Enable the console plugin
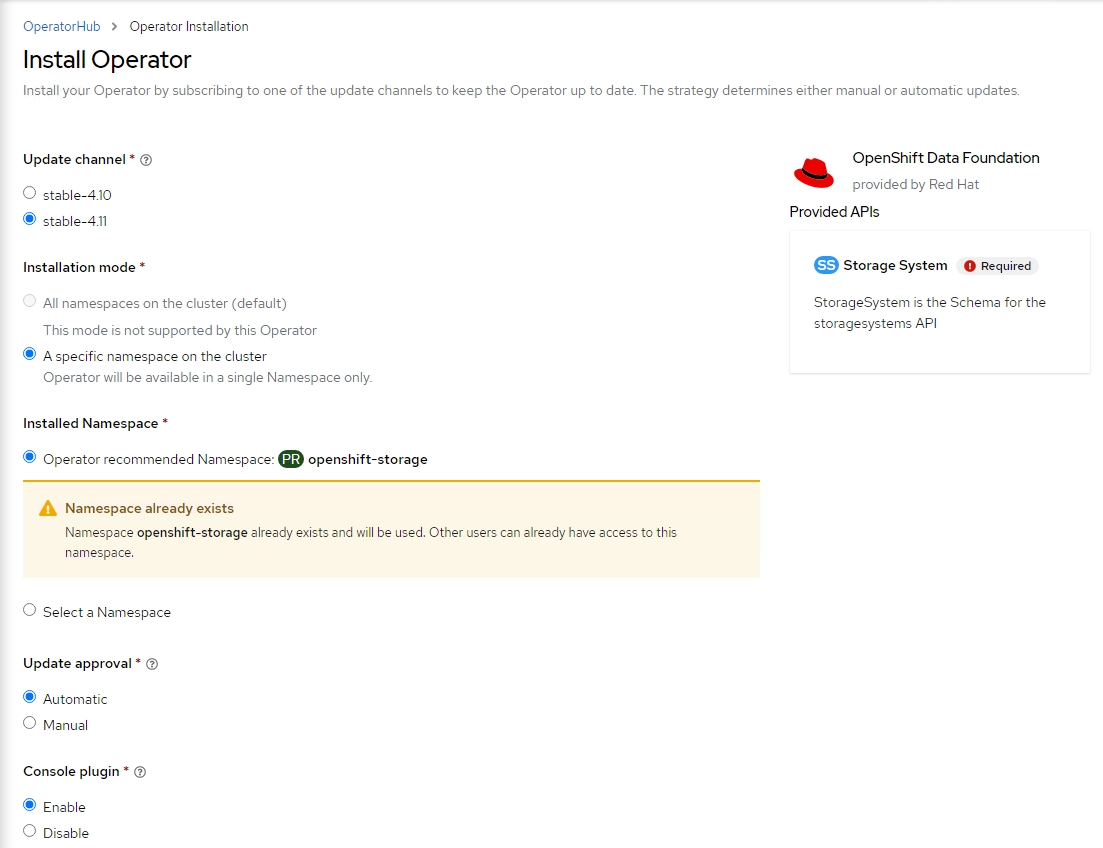The width and height of the screenshot is (1103, 848). 30,806
